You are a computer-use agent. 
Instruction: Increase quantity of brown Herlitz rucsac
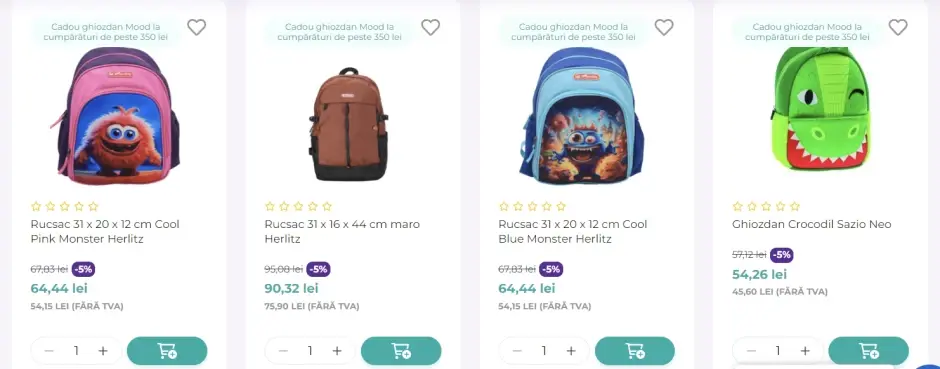(337, 351)
